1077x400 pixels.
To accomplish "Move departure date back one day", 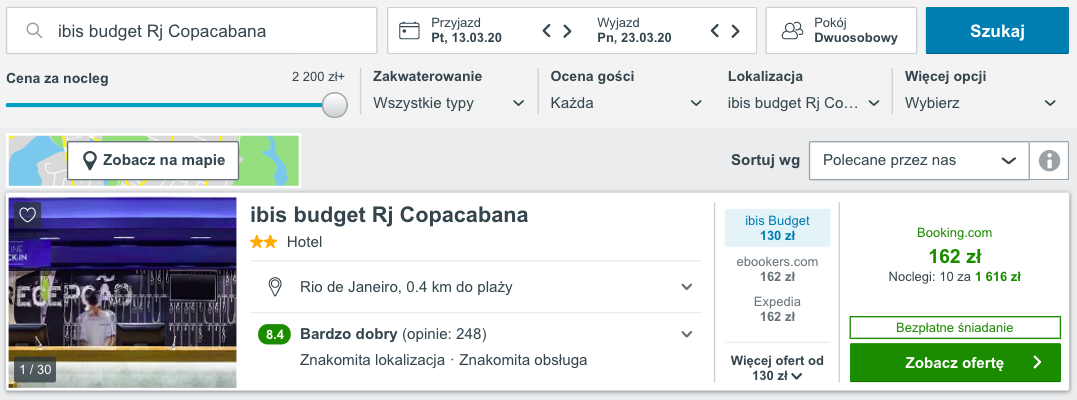I will coord(715,31).
